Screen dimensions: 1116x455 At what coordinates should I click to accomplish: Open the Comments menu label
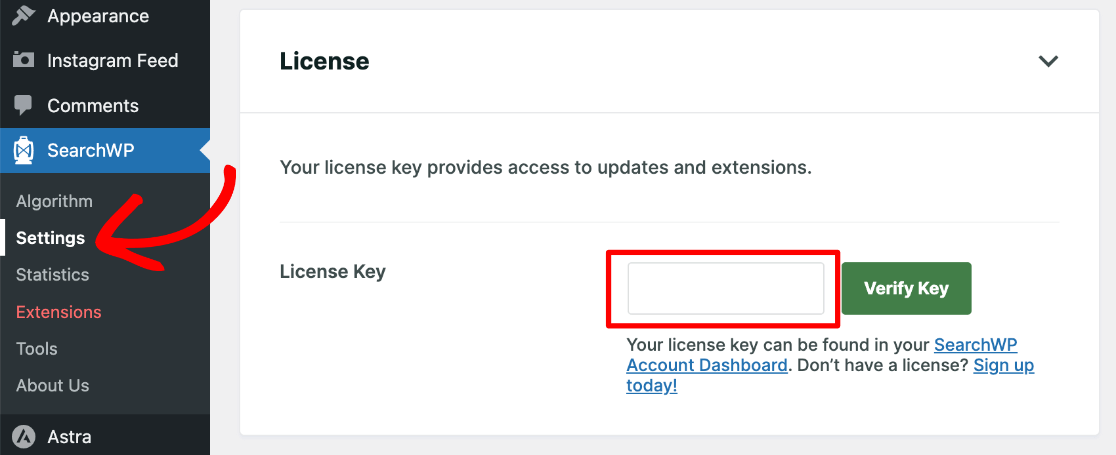click(93, 106)
